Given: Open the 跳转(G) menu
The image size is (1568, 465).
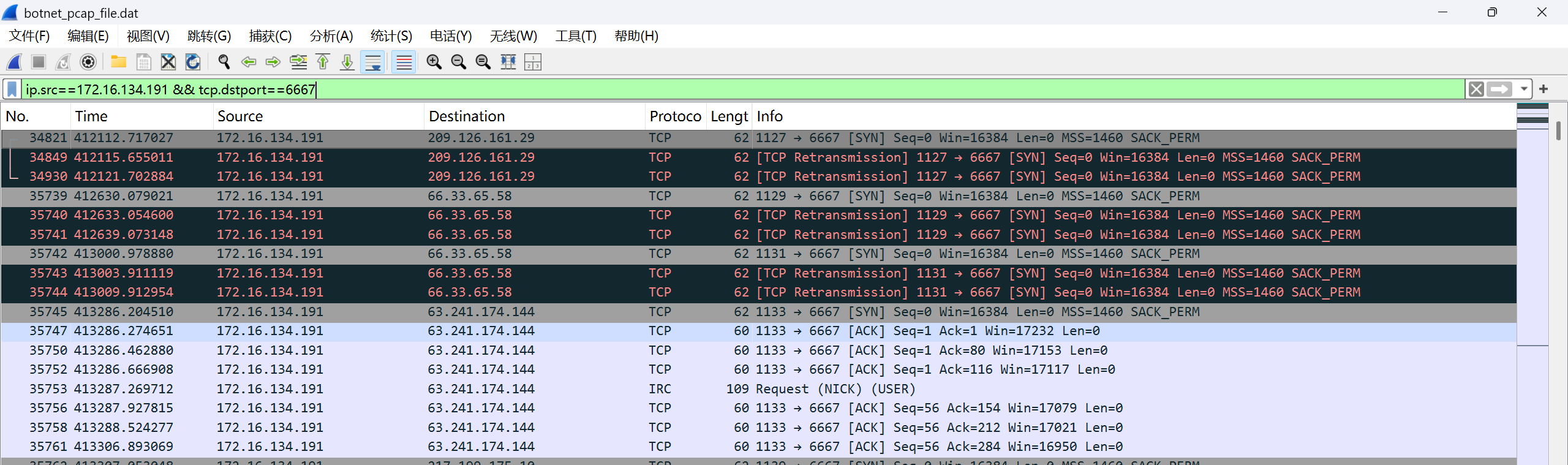Looking at the screenshot, I should [x=209, y=36].
